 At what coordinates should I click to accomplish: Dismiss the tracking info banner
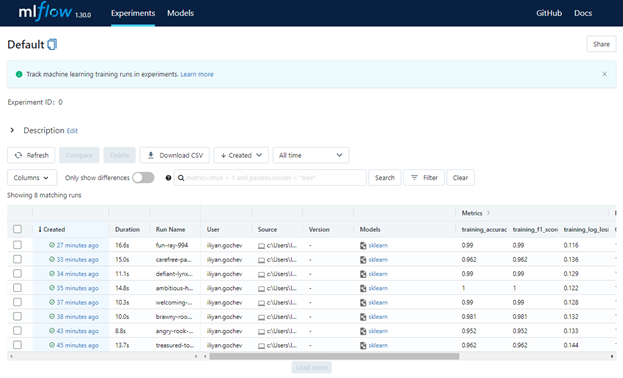[x=604, y=74]
